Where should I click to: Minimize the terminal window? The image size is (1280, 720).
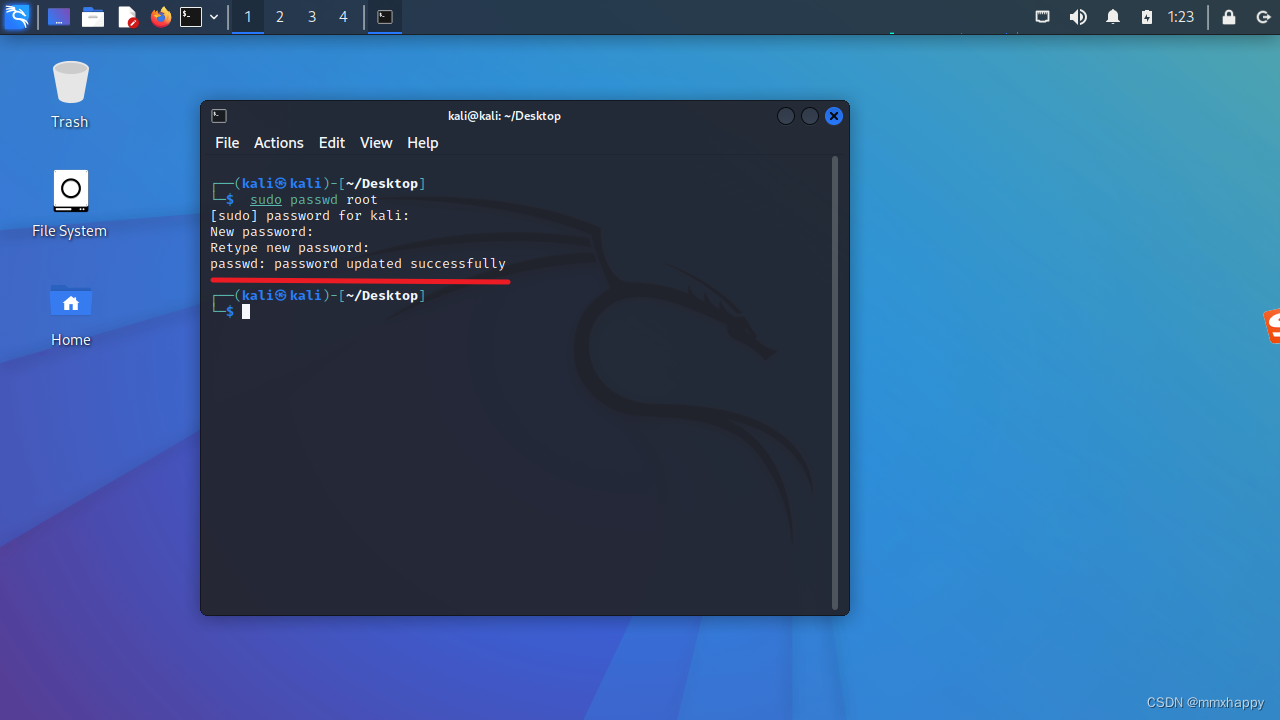click(x=786, y=116)
